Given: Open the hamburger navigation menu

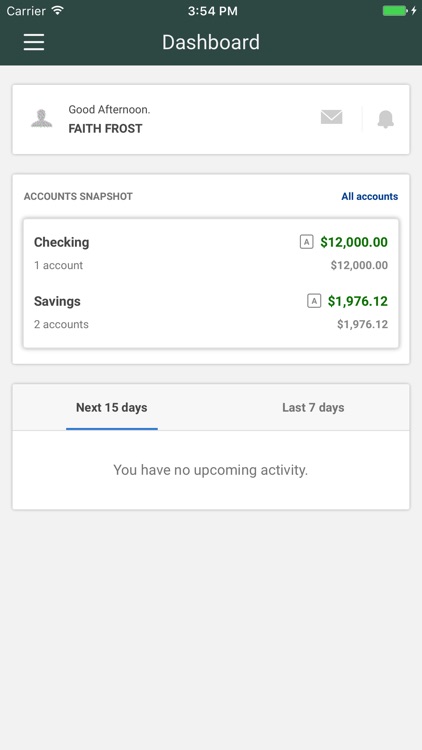Looking at the screenshot, I should click(34, 42).
